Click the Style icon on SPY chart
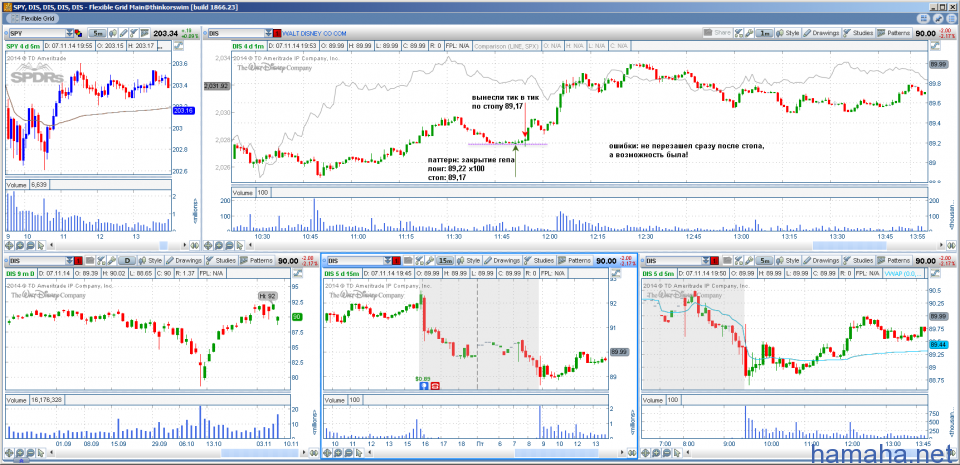960x465 pixels. [113, 33]
